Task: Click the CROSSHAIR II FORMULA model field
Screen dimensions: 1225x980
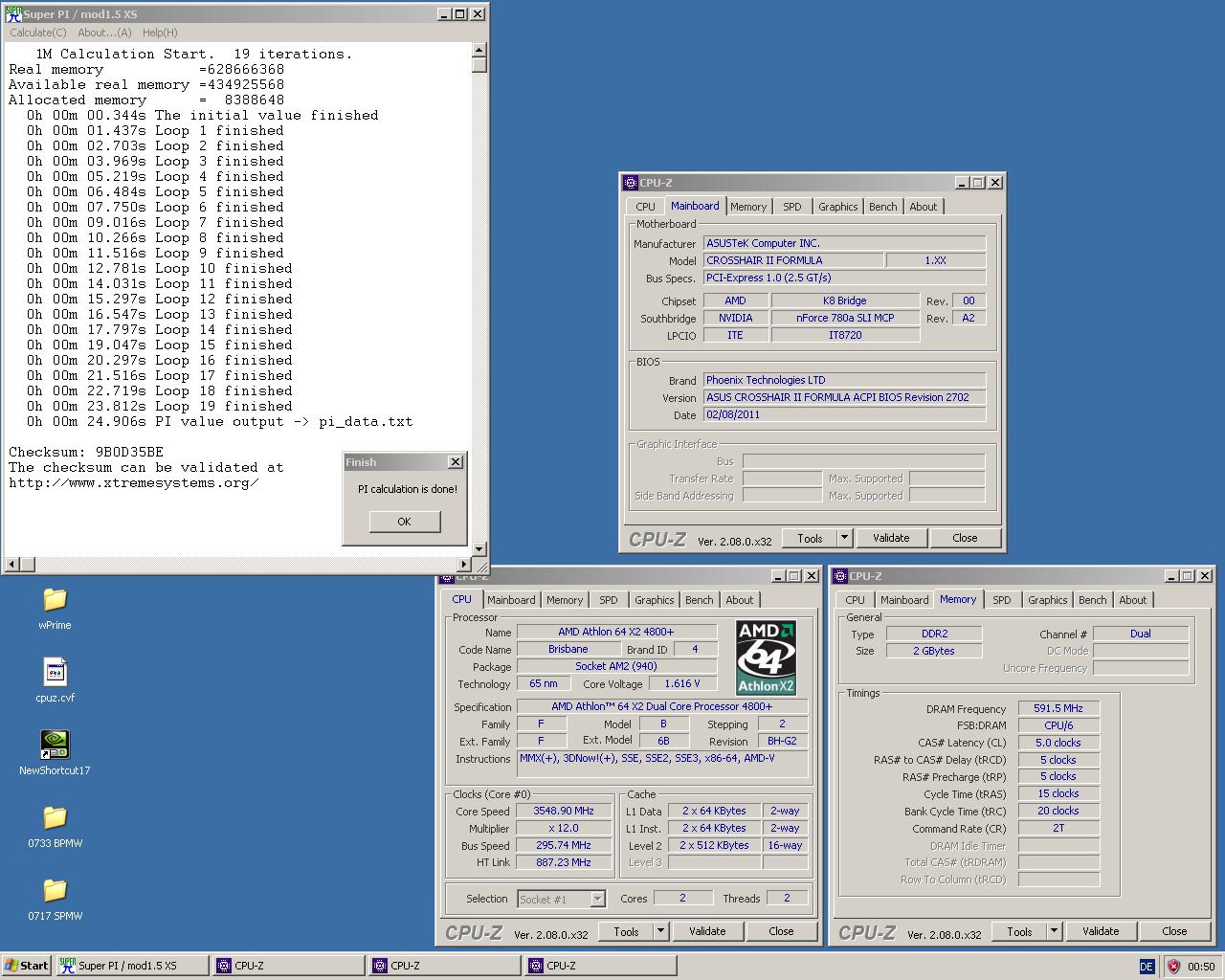Action: [x=793, y=260]
